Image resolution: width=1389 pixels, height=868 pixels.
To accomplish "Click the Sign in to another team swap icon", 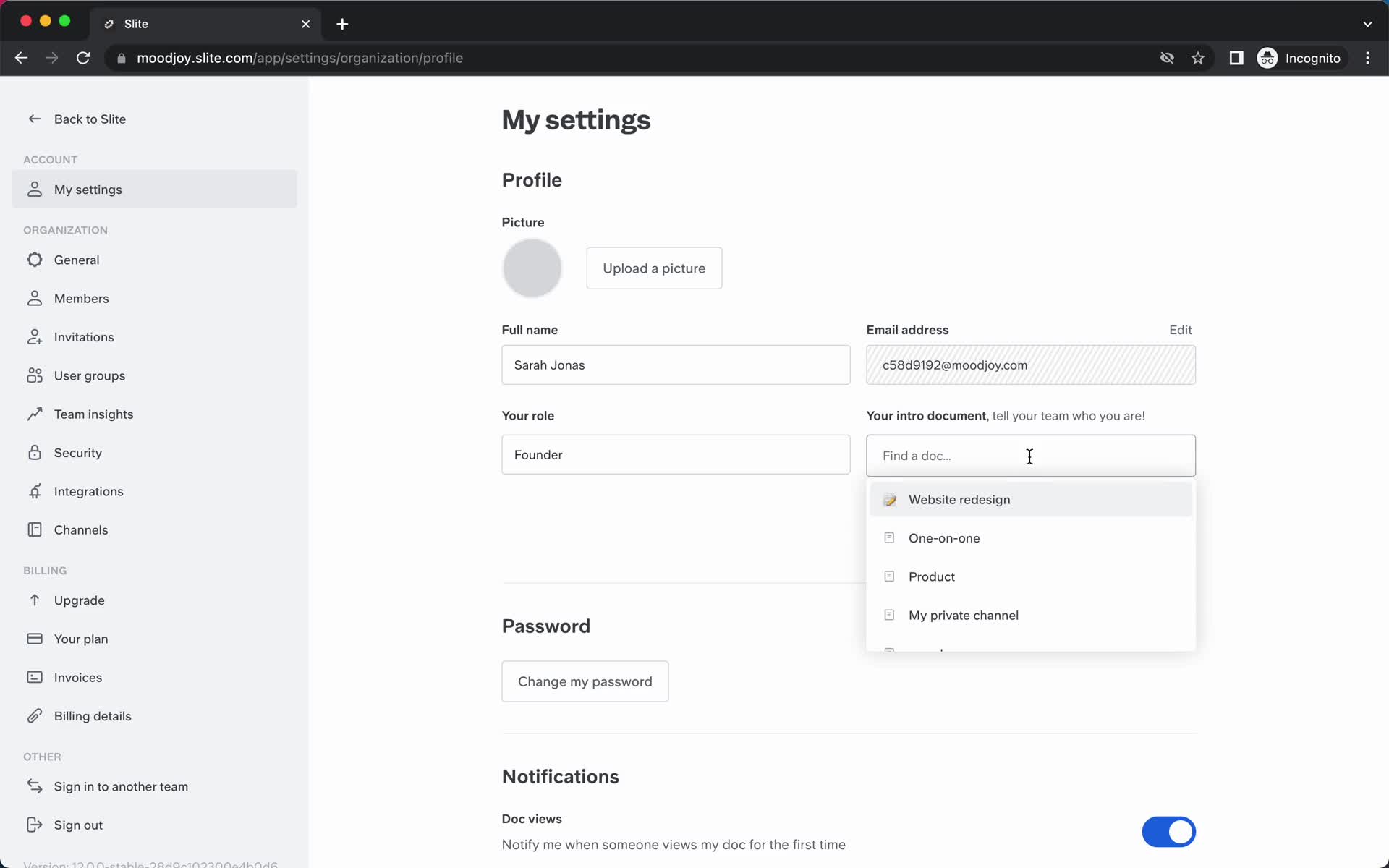I will (34, 786).
